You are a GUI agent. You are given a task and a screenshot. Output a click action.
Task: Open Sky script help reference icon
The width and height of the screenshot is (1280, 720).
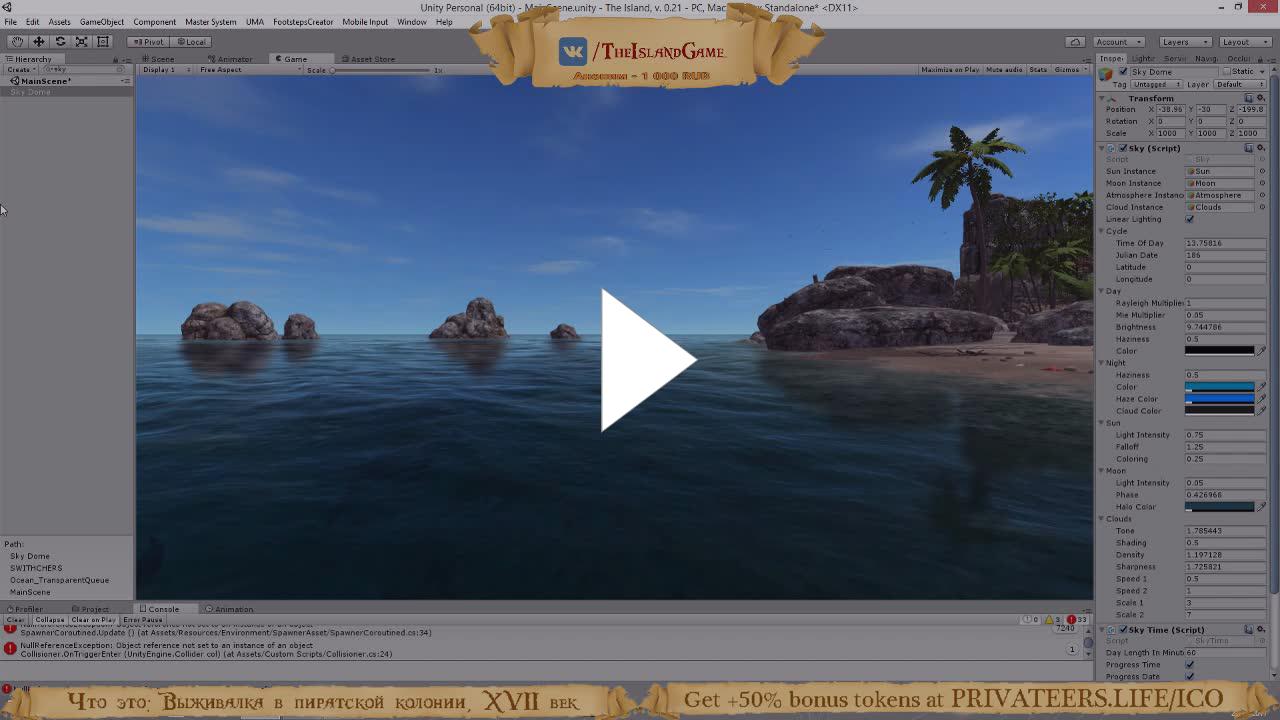(x=1248, y=148)
